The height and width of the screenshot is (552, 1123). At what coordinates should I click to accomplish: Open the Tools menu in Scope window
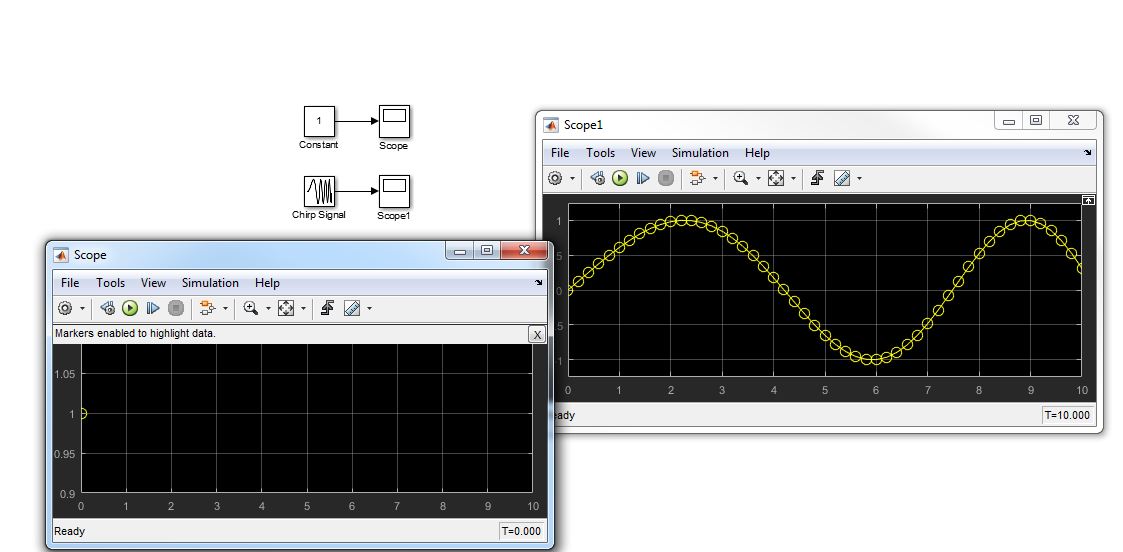110,283
